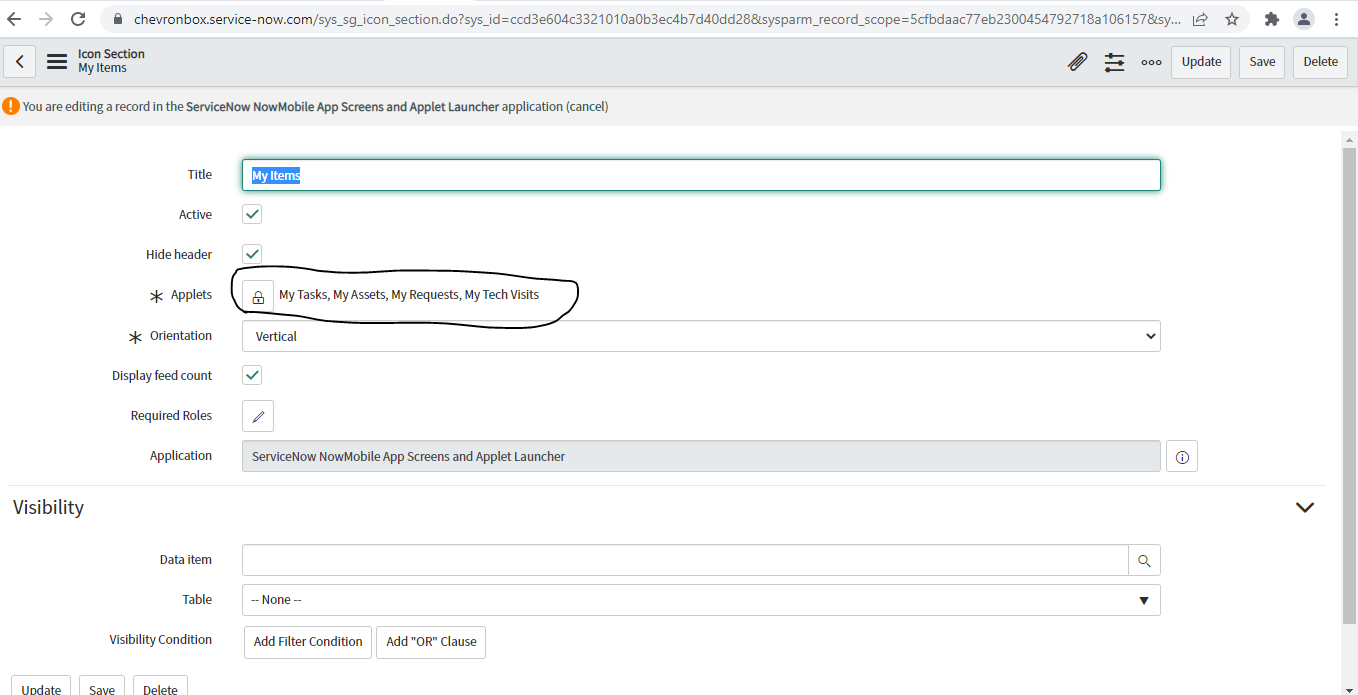Toggle the Display feed count checkbox
This screenshot has height=695, width=1358.
pyautogui.click(x=252, y=375)
